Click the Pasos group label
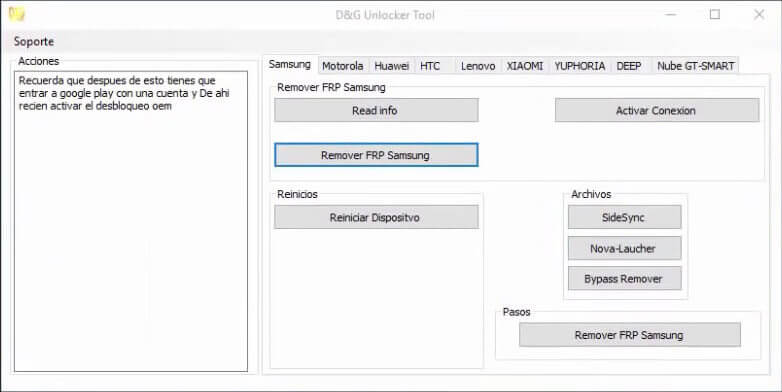 click(516, 312)
